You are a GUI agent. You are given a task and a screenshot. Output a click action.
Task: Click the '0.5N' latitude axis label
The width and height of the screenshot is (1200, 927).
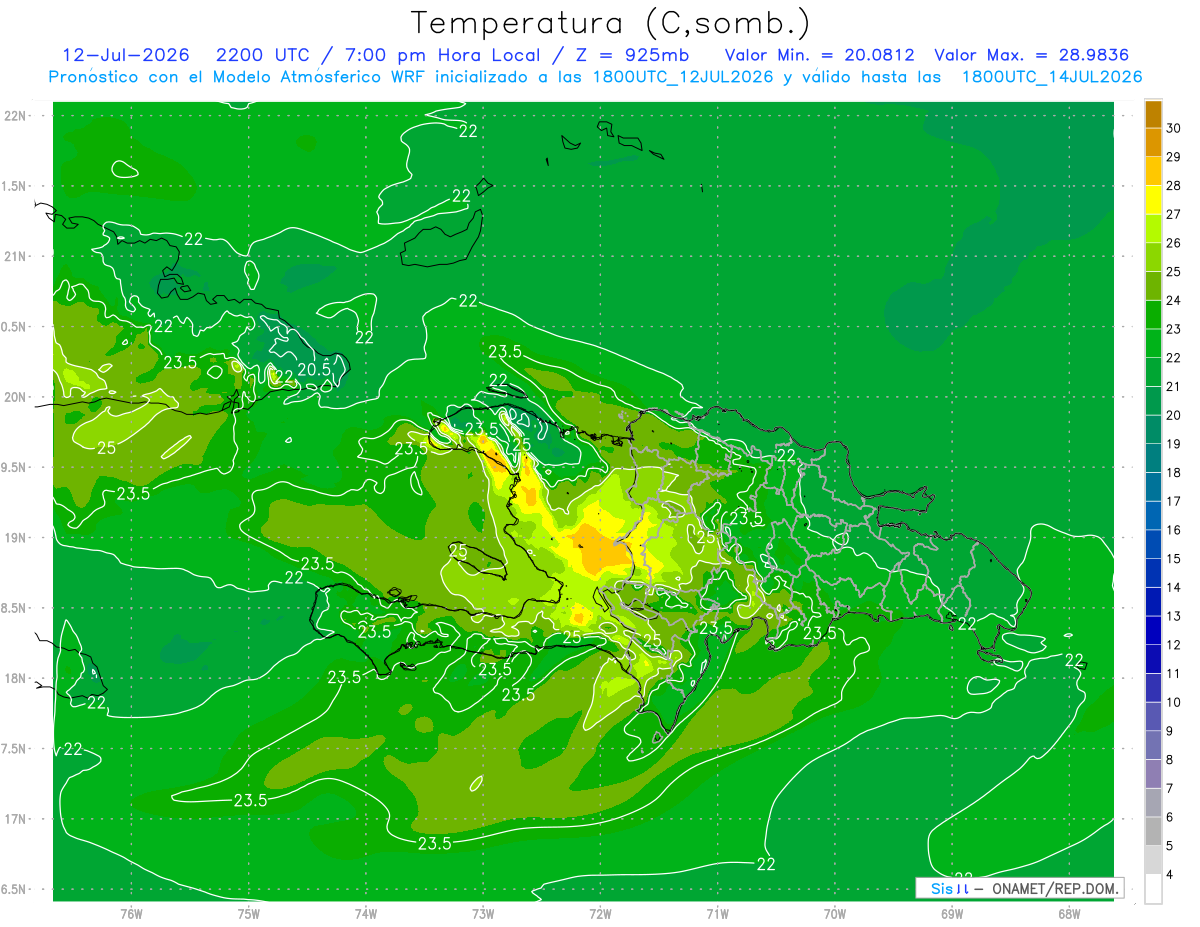pos(15,327)
